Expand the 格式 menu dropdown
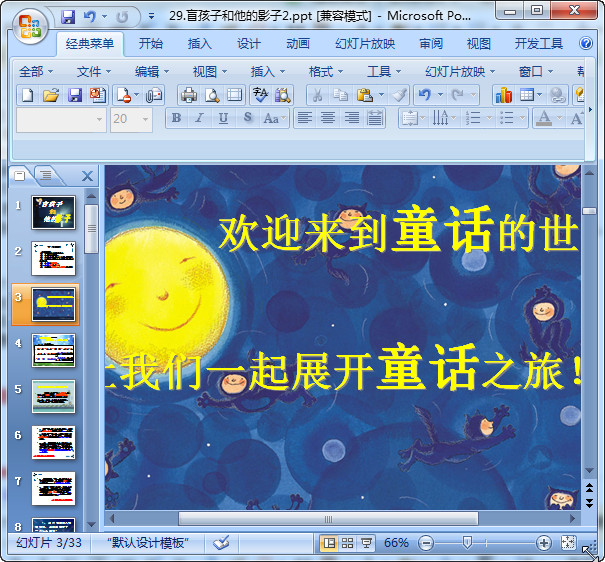The image size is (605, 562). tap(326, 71)
